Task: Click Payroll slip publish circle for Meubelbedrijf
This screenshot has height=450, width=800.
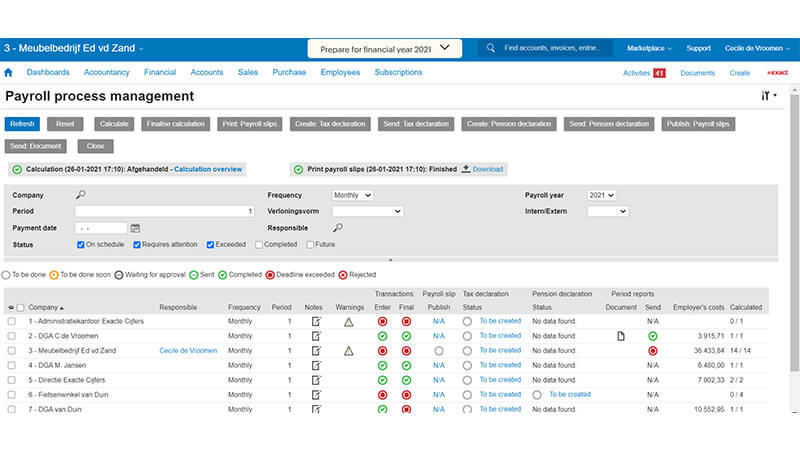Action: pyautogui.click(x=439, y=351)
